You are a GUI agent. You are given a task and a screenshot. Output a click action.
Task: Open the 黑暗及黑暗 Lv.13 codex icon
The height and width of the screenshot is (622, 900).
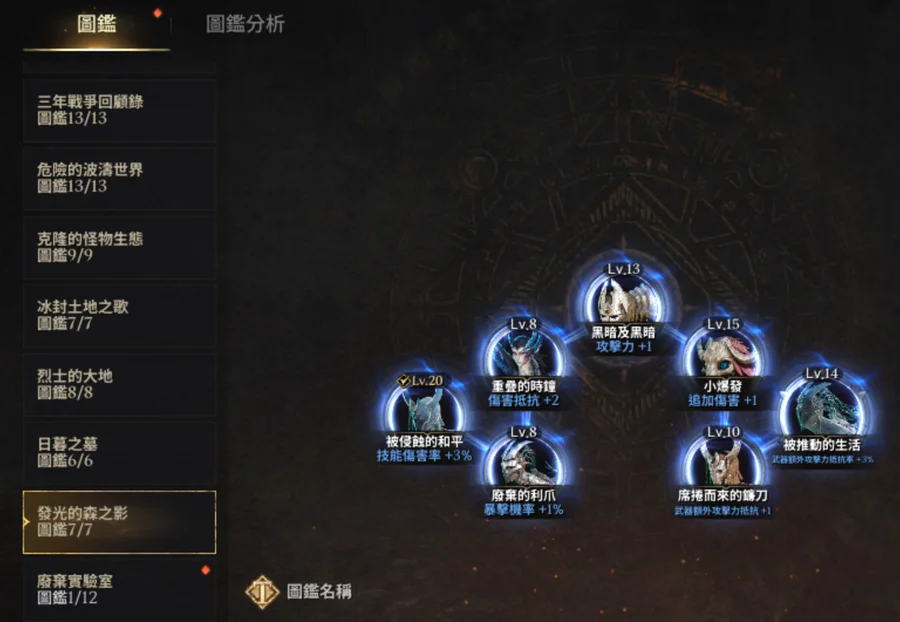coord(623,300)
